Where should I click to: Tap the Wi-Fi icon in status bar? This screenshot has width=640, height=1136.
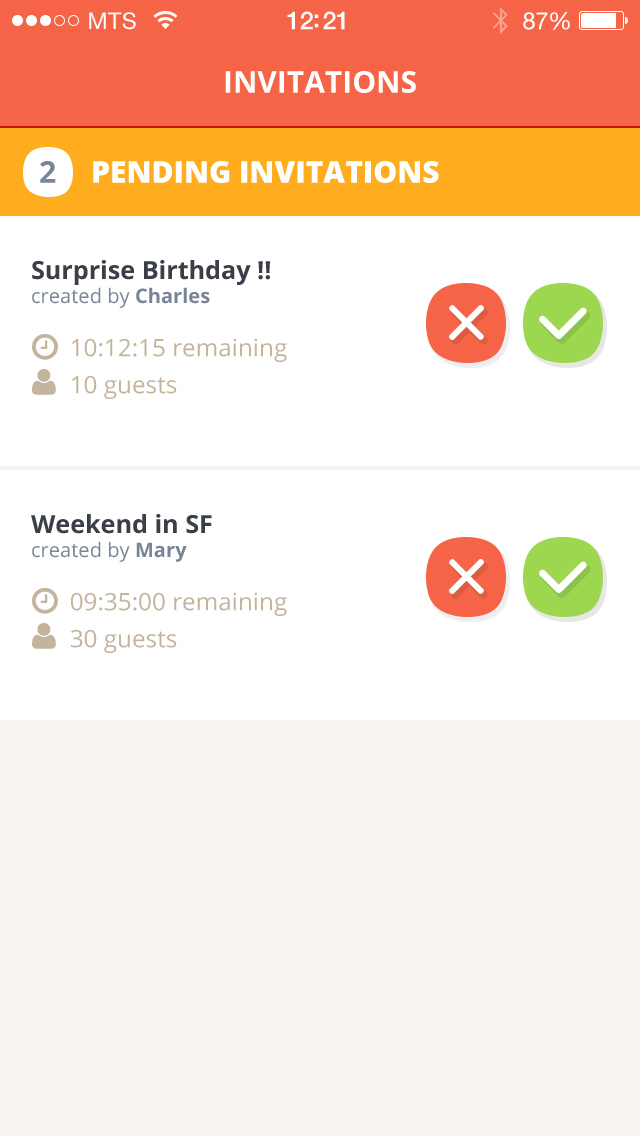(166, 21)
